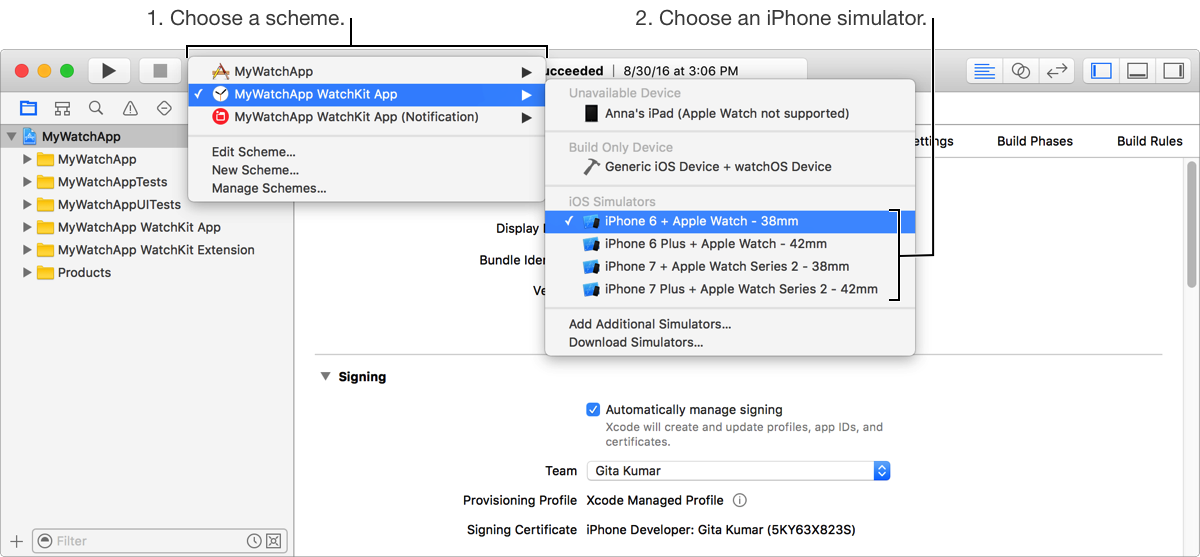The width and height of the screenshot is (1200, 557).
Task: Click Download Simulators… option
Action: tap(635, 342)
